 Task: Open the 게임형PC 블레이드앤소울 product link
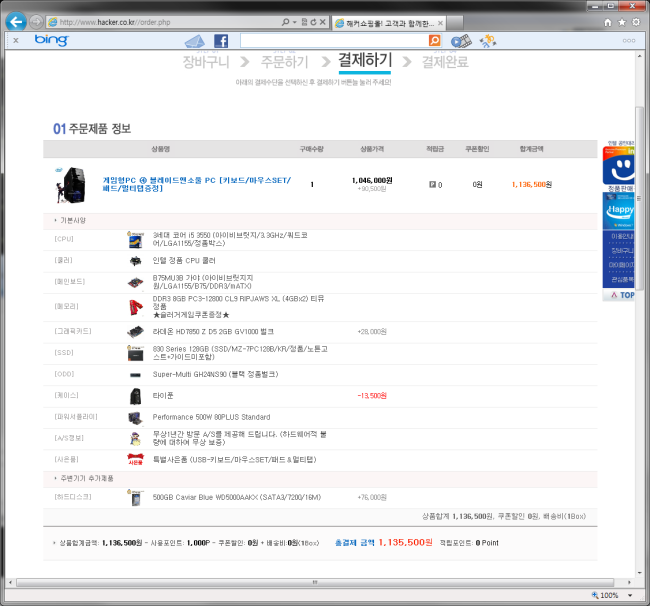pos(197,184)
